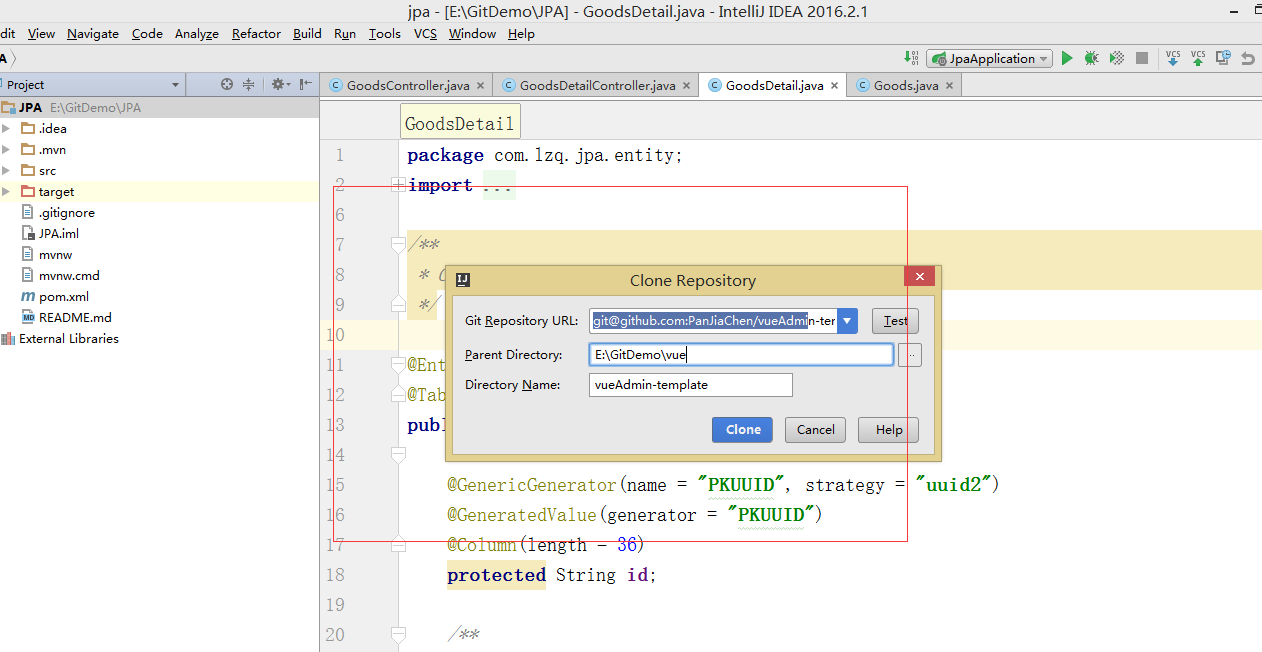Viewport: 1262px width, 652px height.
Task: Collapse the code block at line 14
Action: [x=397, y=454]
